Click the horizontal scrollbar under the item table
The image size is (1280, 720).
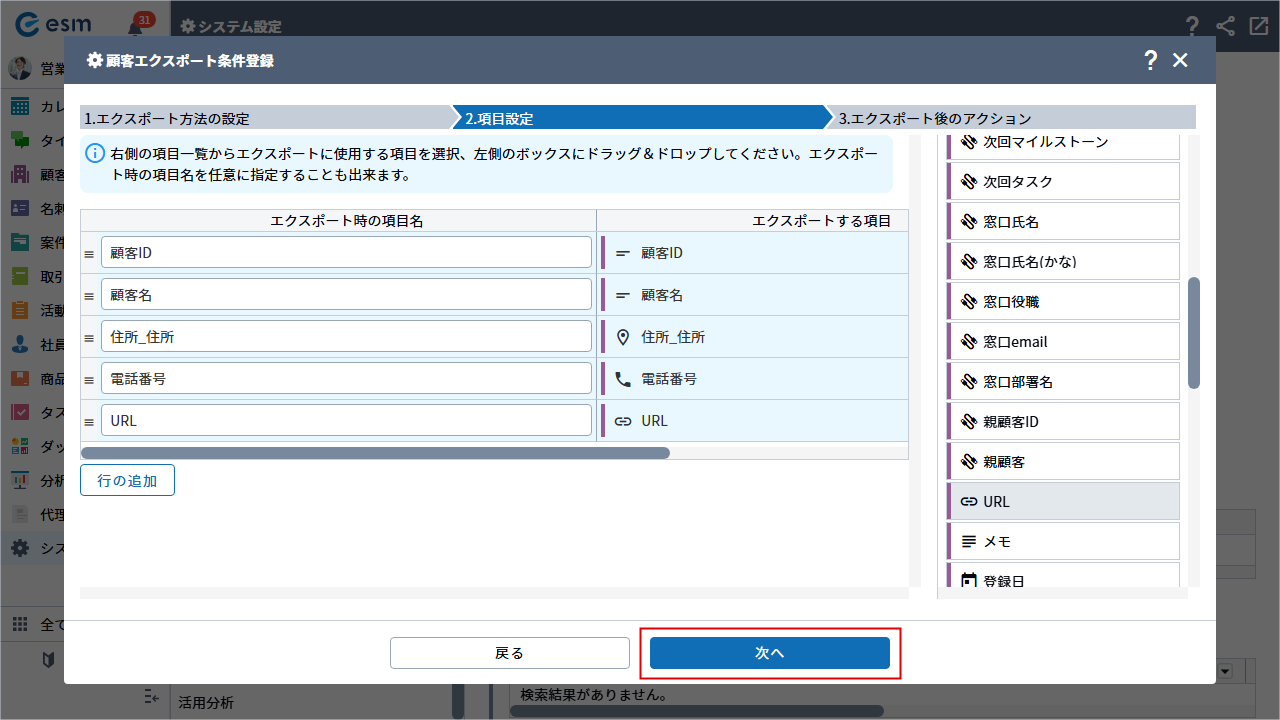(375, 453)
